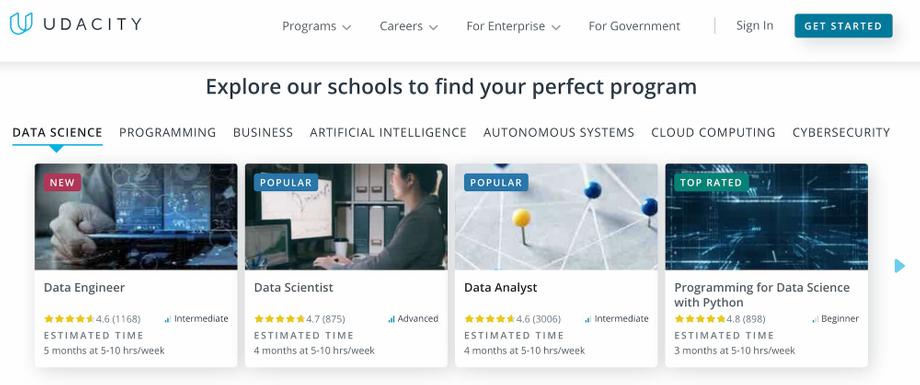Screen dimensions: 920x385
Task: Advance carousel with the right arrow
Action: (x=899, y=266)
